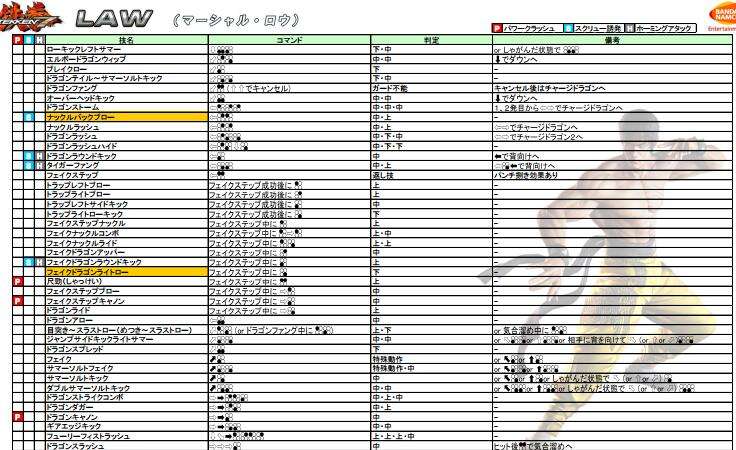Click the S badge beside ドラゴンラウンドキック
The height and width of the screenshot is (450, 736).
[29, 156]
